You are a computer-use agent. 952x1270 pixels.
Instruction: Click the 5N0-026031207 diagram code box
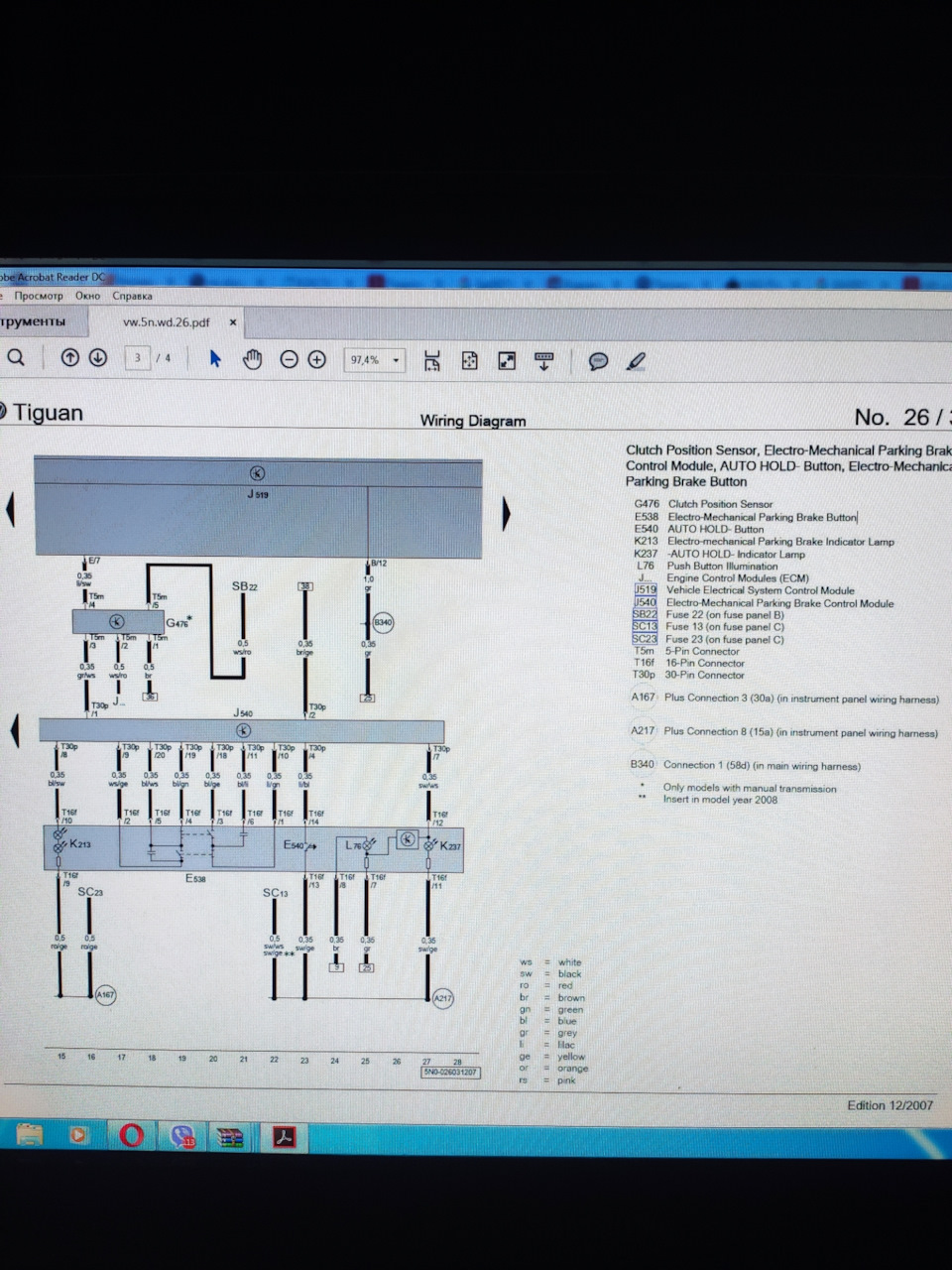450,1072
